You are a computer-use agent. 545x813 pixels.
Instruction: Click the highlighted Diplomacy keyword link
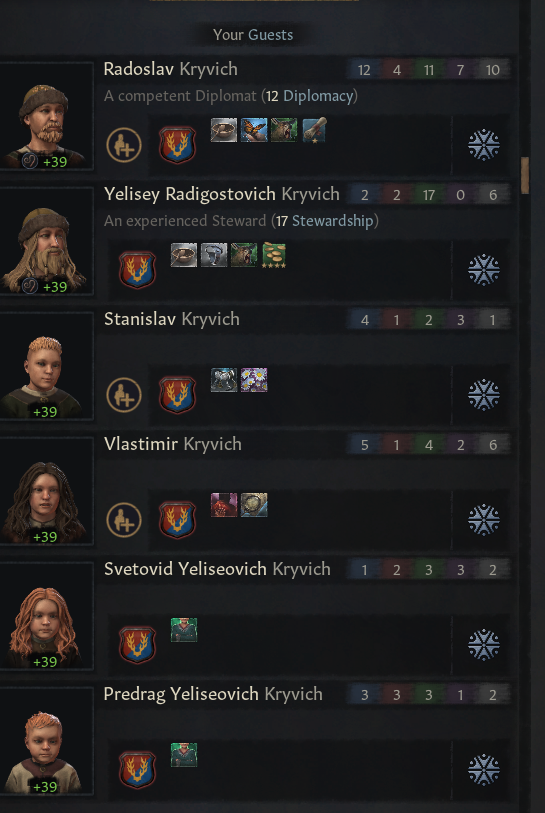[x=318, y=96]
